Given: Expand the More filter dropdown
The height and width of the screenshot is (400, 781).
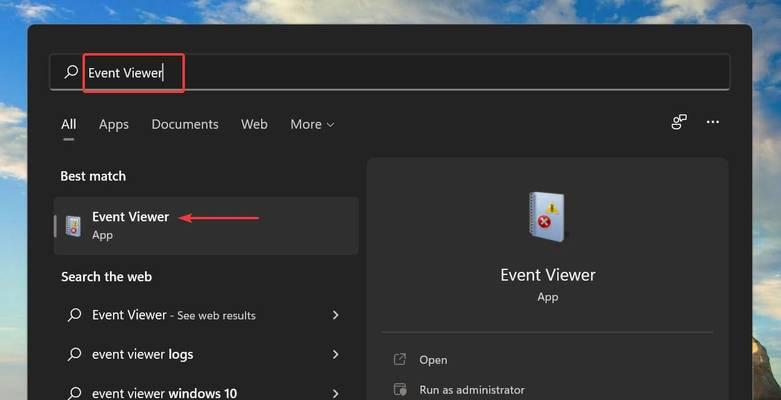Looking at the screenshot, I should (x=312, y=124).
